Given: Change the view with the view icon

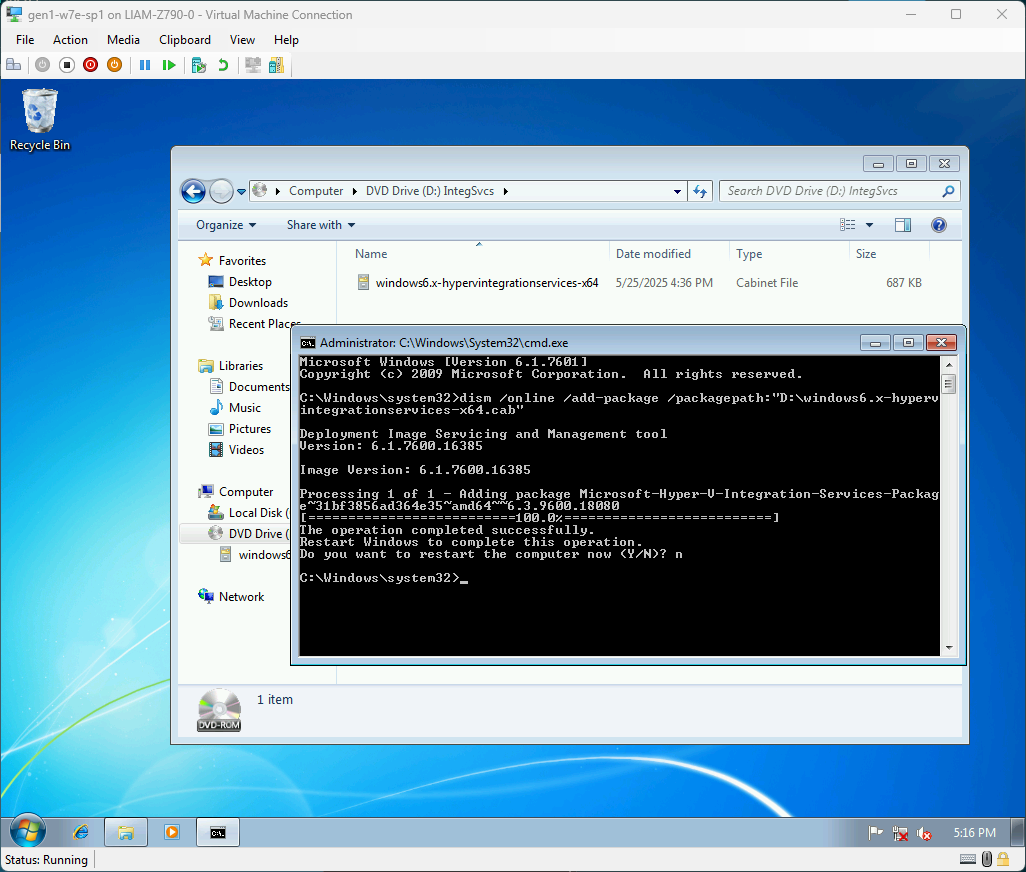Looking at the screenshot, I should (847, 225).
